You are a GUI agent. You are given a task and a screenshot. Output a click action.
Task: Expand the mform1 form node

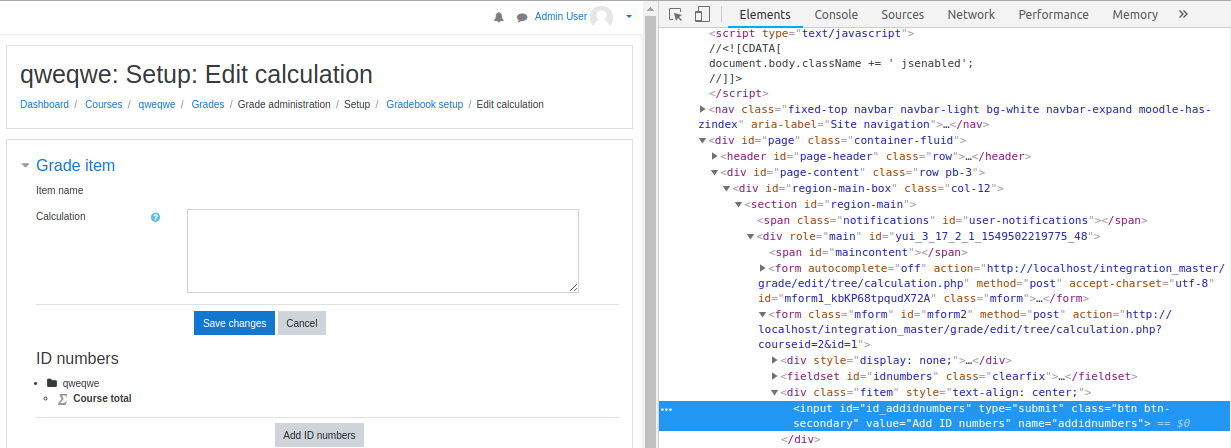(x=762, y=268)
